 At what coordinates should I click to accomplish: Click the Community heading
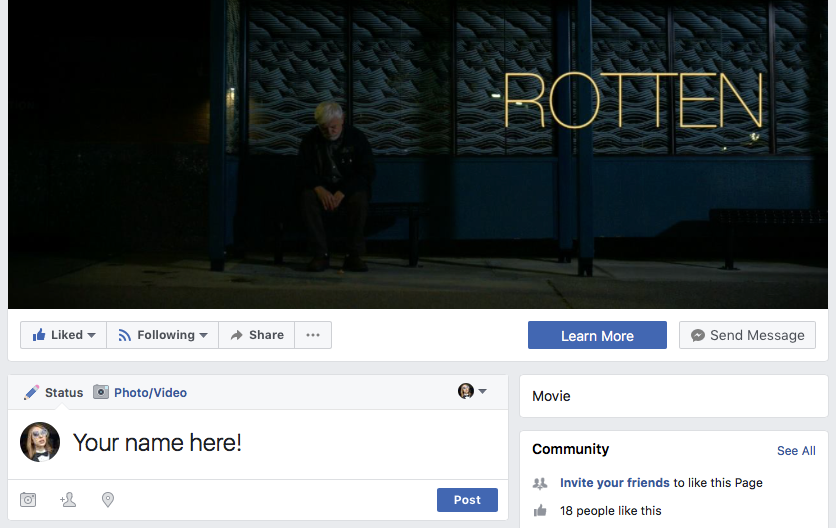click(x=570, y=449)
